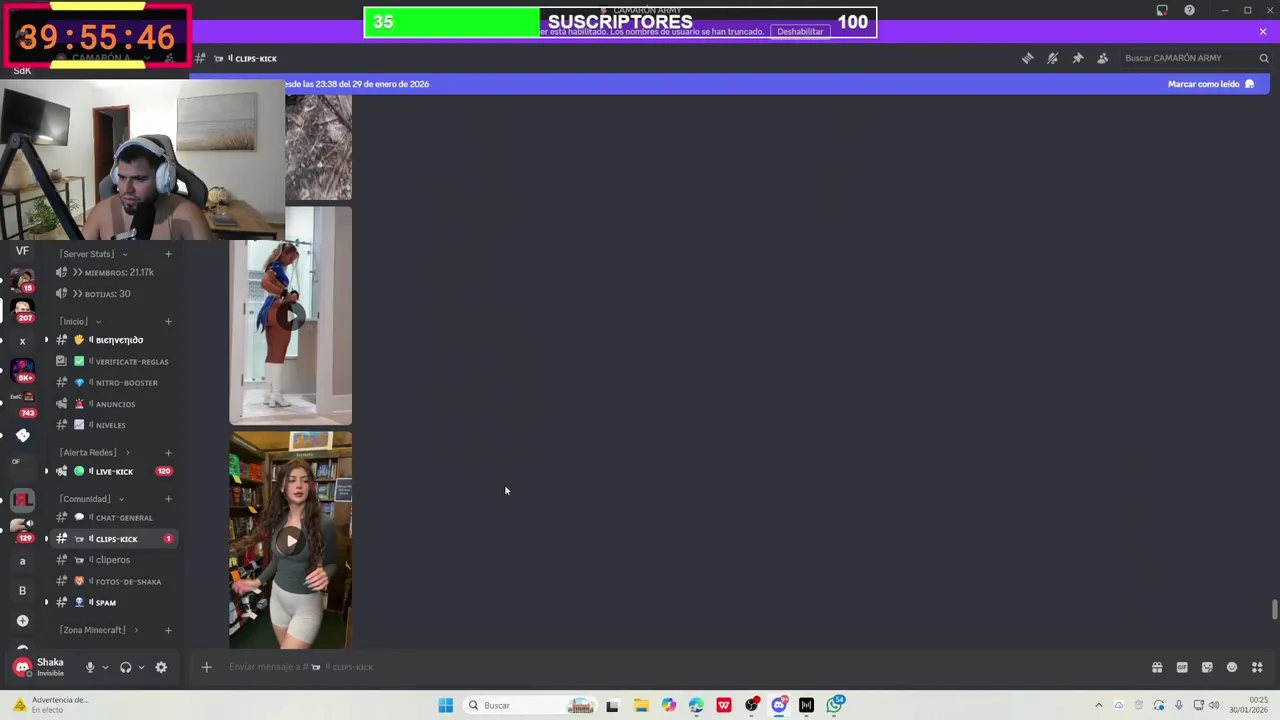1280x720 pixels.
Task: Open headphone output options arrow
Action: pyautogui.click(x=141, y=667)
